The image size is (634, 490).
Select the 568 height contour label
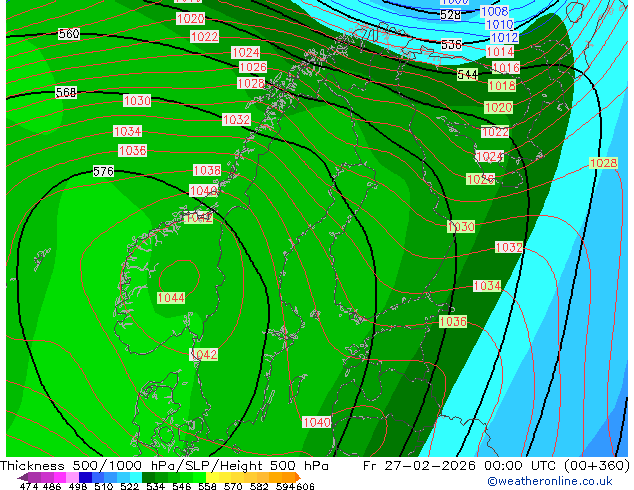pyautogui.click(x=66, y=93)
